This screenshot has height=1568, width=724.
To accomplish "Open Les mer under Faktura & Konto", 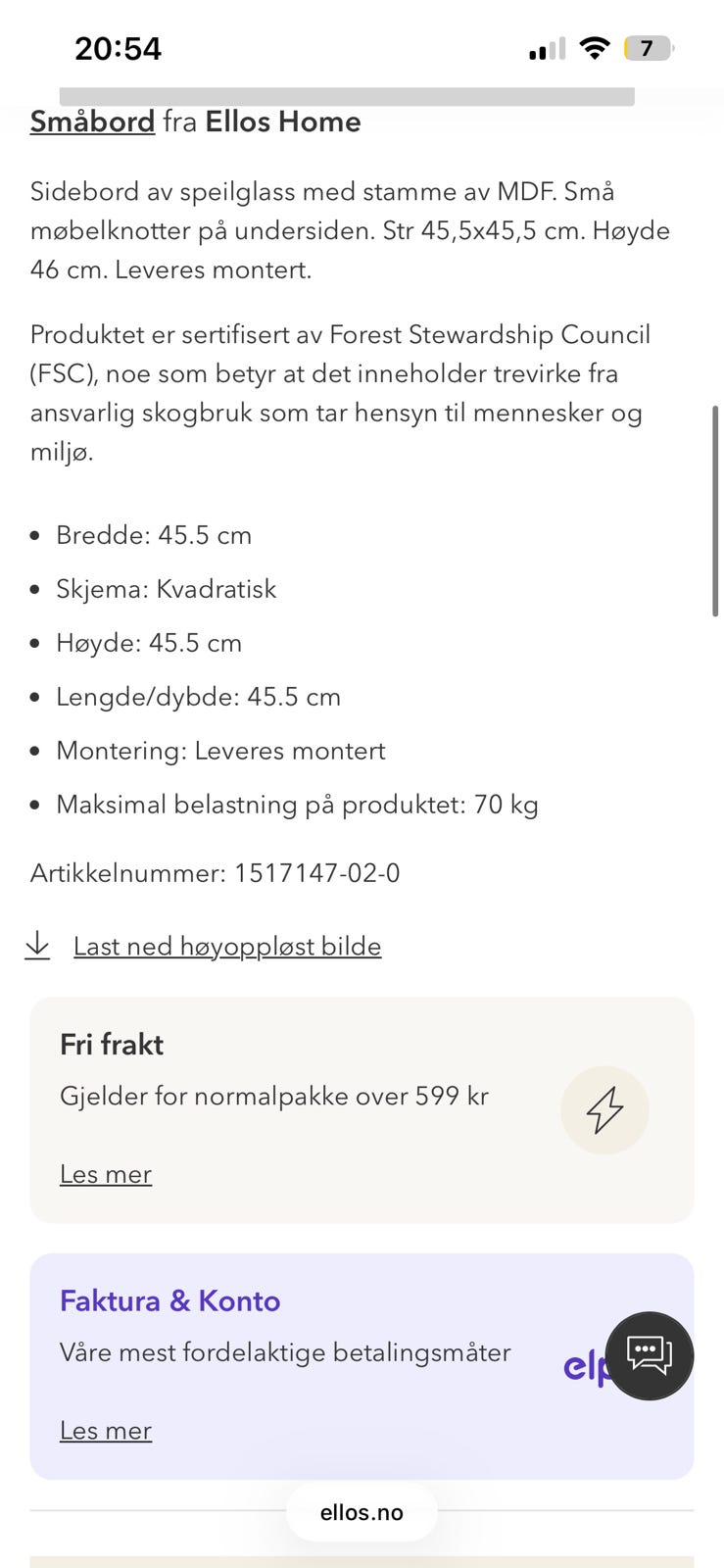I will tap(106, 1431).
